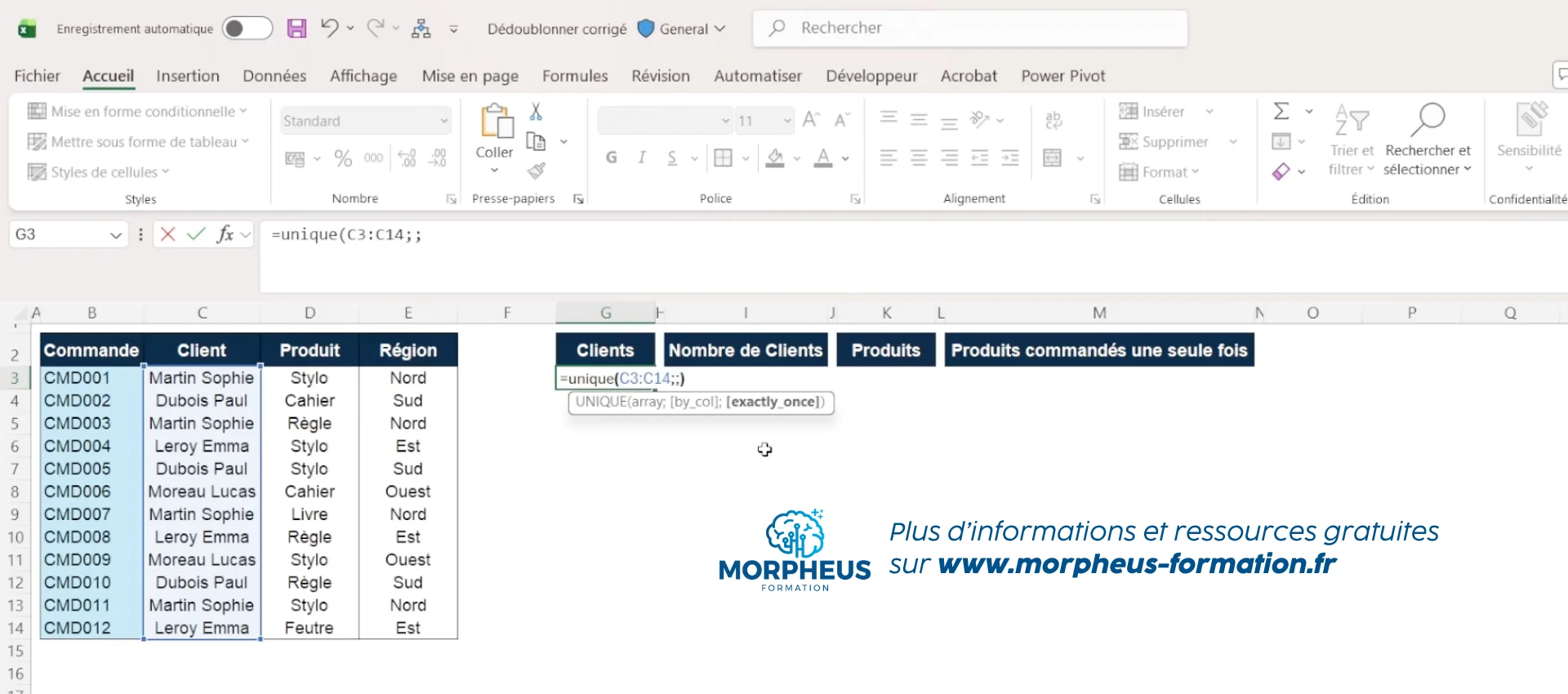
Task: Open the Fichier tab
Action: click(37, 76)
